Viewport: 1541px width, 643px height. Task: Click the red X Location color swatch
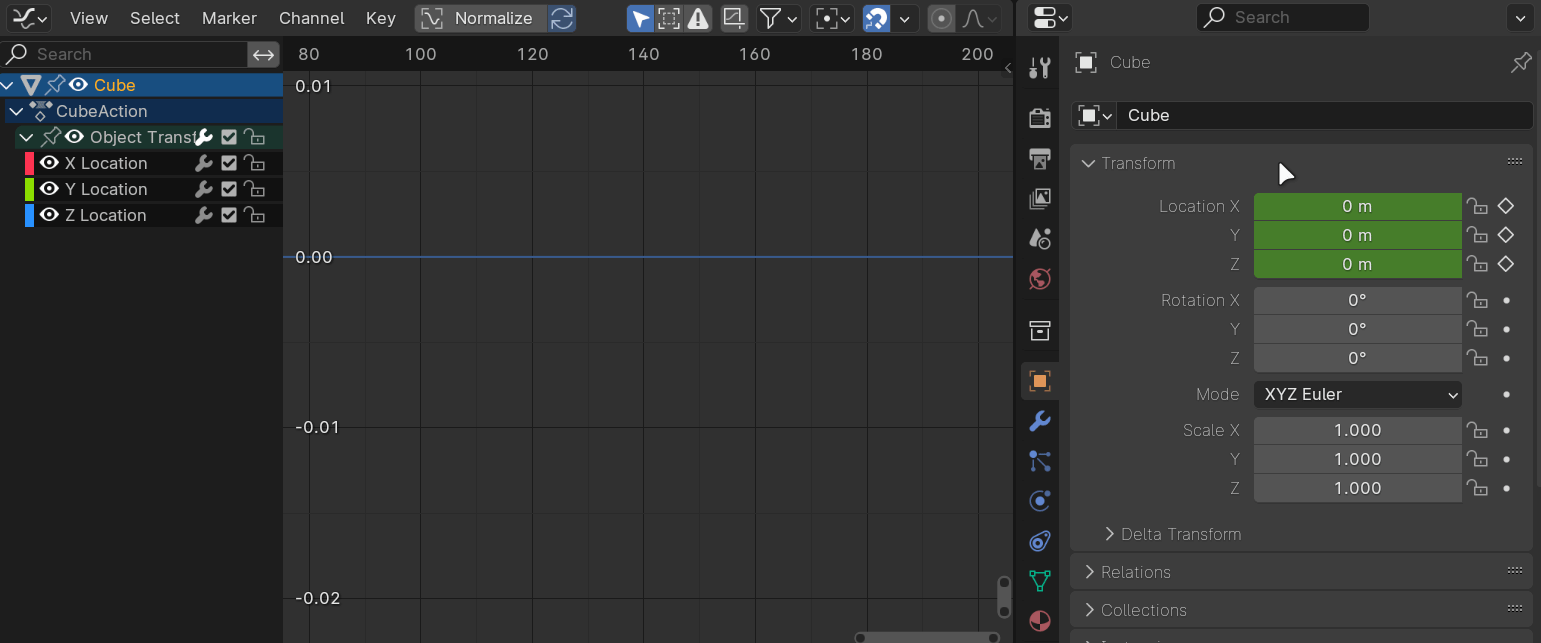tap(29, 163)
